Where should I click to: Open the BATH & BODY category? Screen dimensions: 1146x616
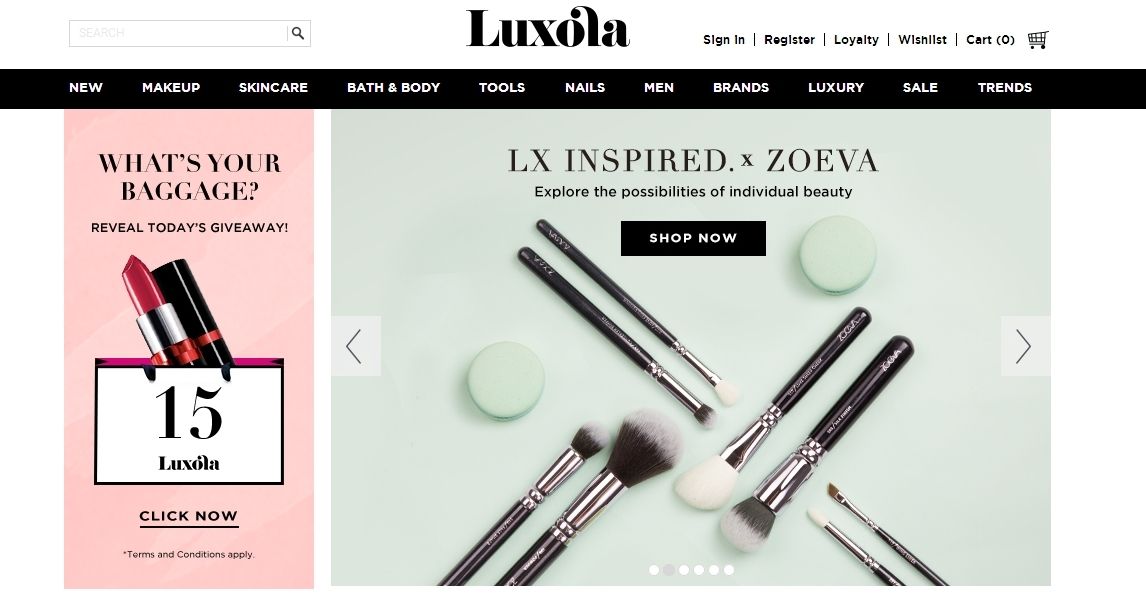[393, 88]
